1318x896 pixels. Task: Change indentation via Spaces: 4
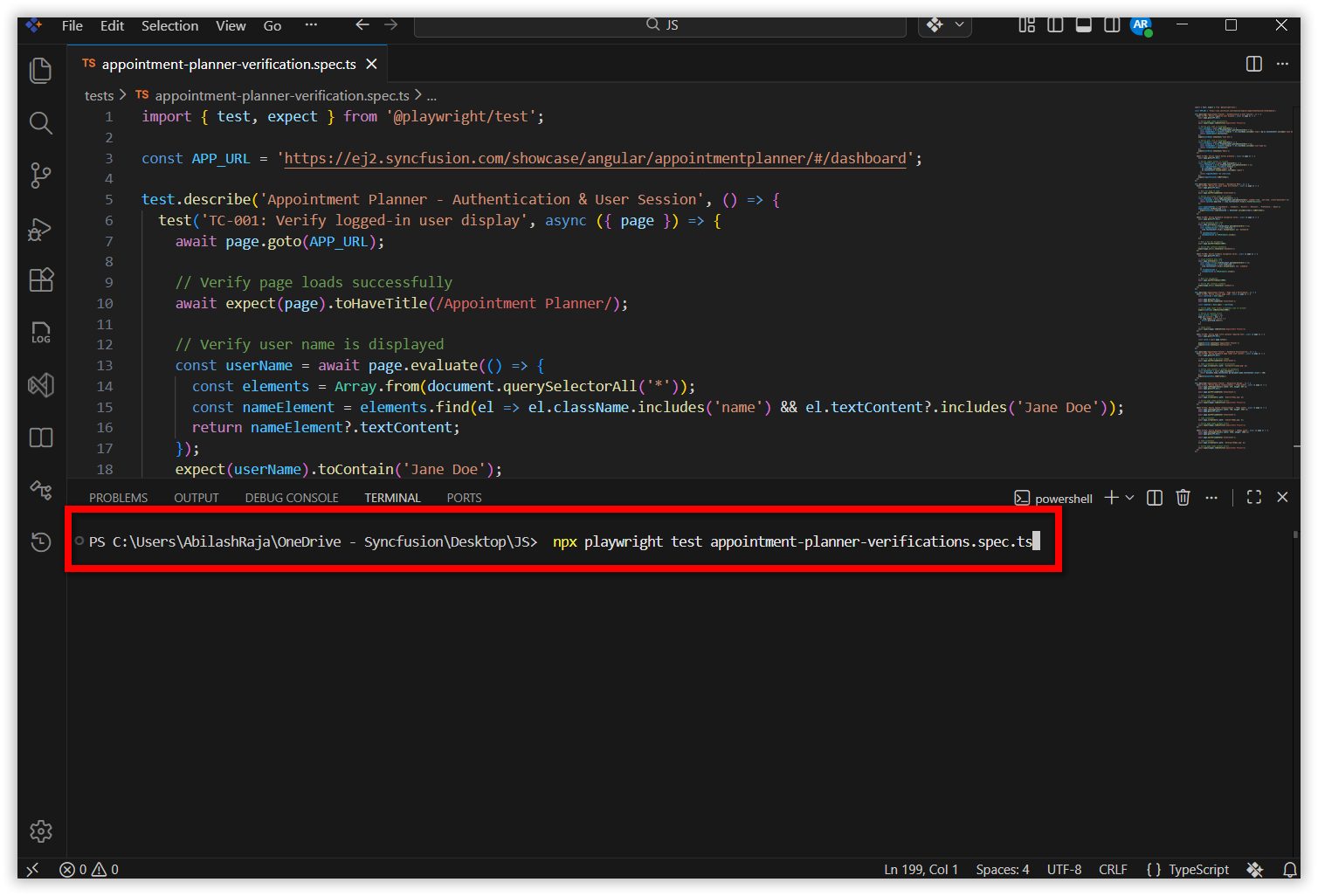click(1003, 870)
